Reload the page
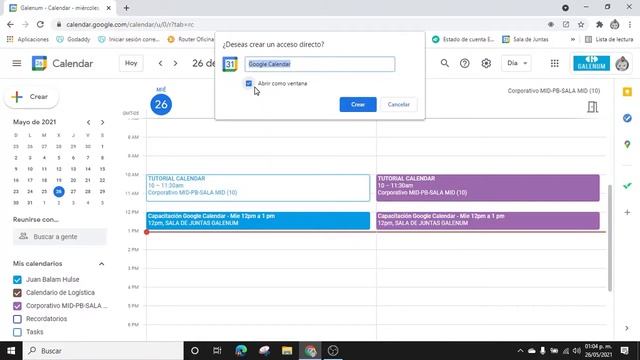 [40, 24]
